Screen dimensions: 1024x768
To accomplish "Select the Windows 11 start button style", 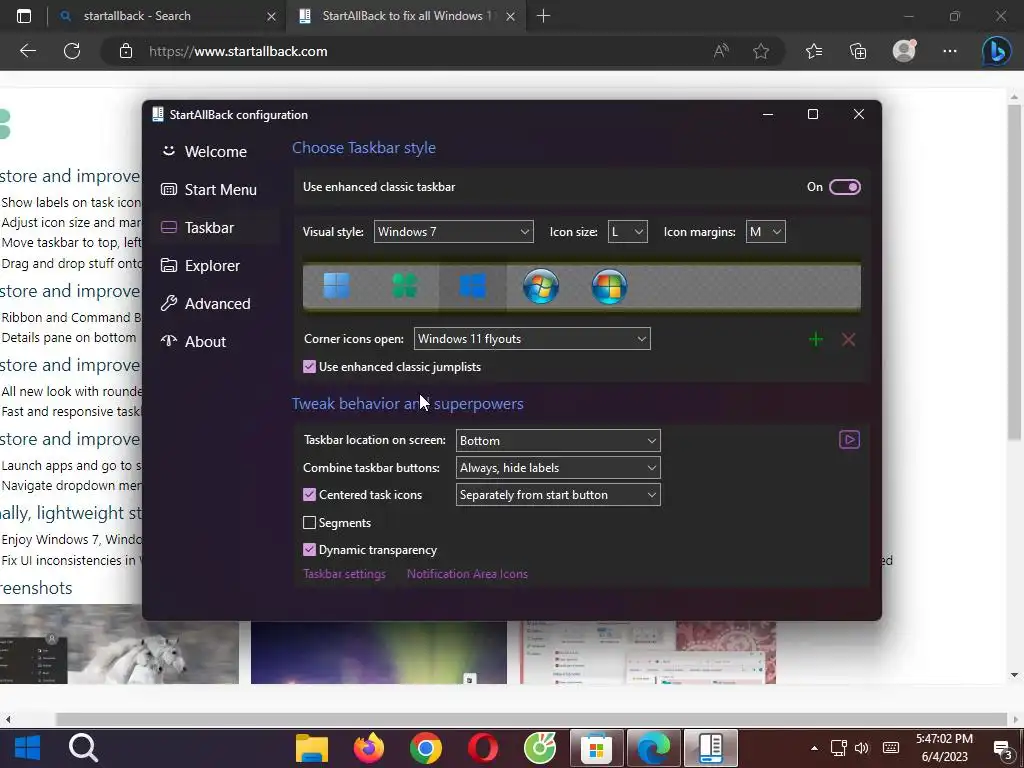I will [x=336, y=286].
